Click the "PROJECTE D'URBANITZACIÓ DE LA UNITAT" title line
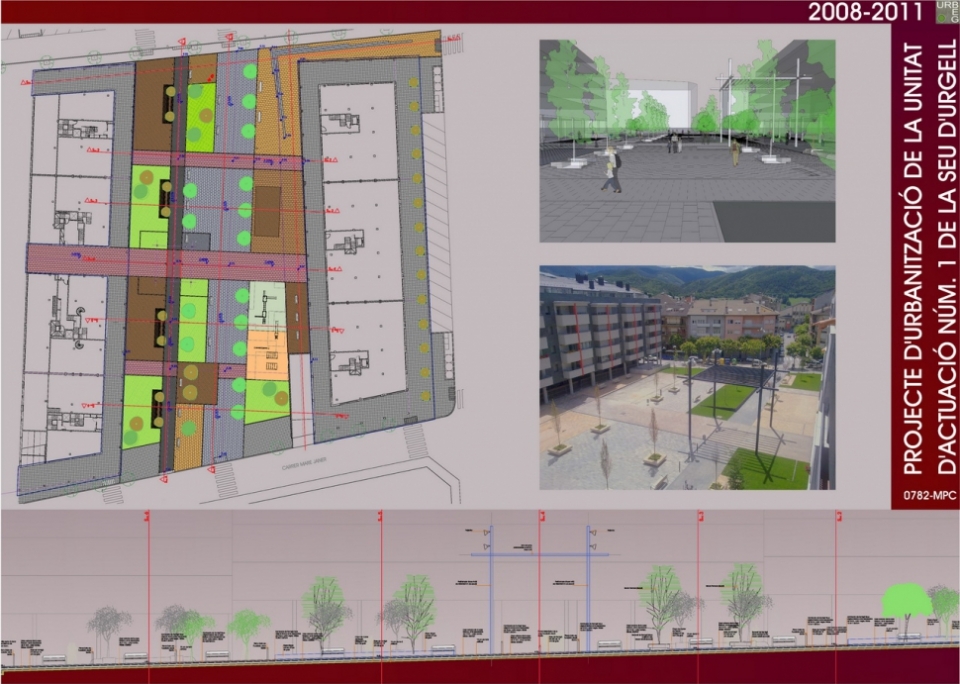This screenshot has height=684, width=960. point(912,258)
